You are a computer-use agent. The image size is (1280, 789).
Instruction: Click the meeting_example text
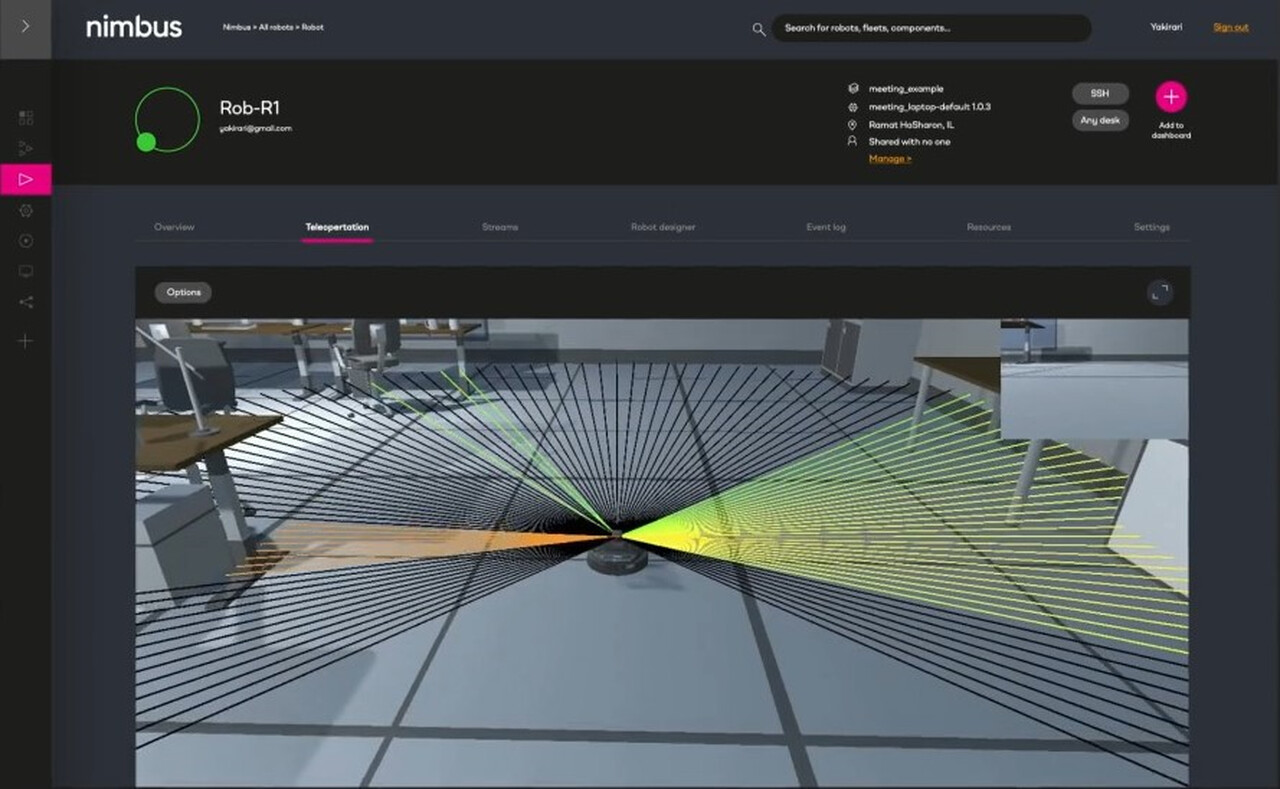point(906,89)
